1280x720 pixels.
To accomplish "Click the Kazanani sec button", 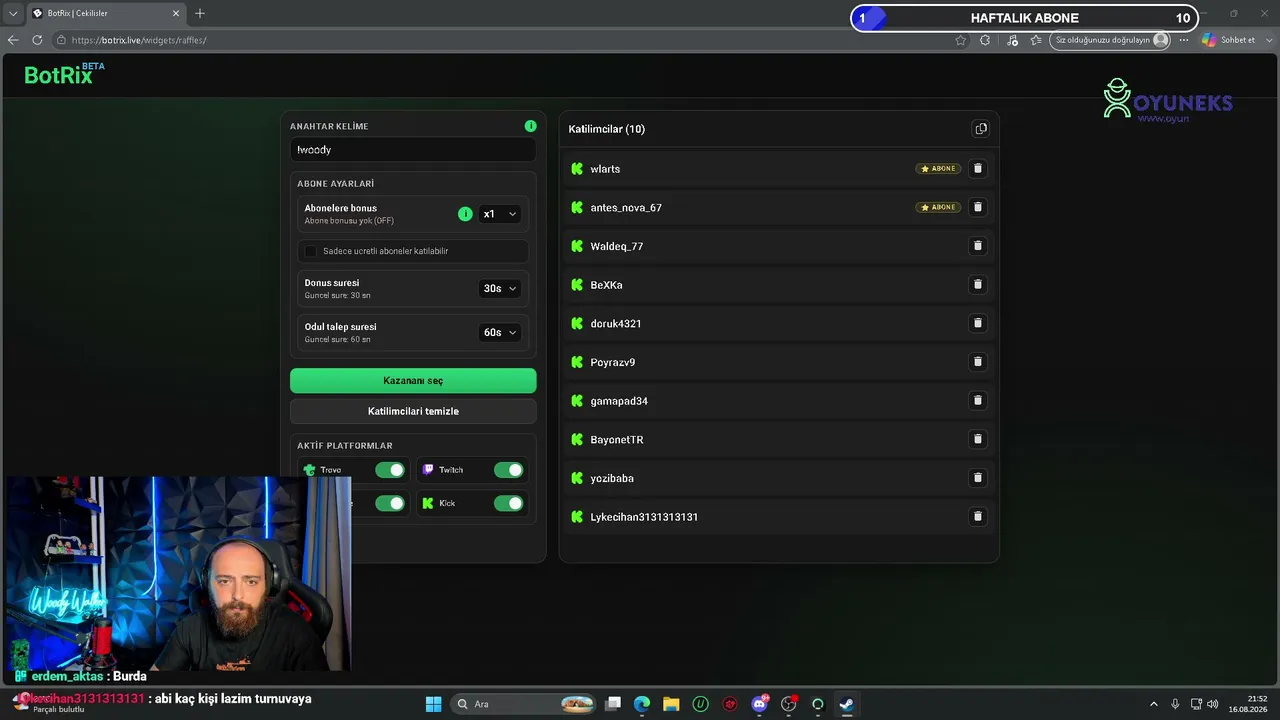I will coord(413,381).
